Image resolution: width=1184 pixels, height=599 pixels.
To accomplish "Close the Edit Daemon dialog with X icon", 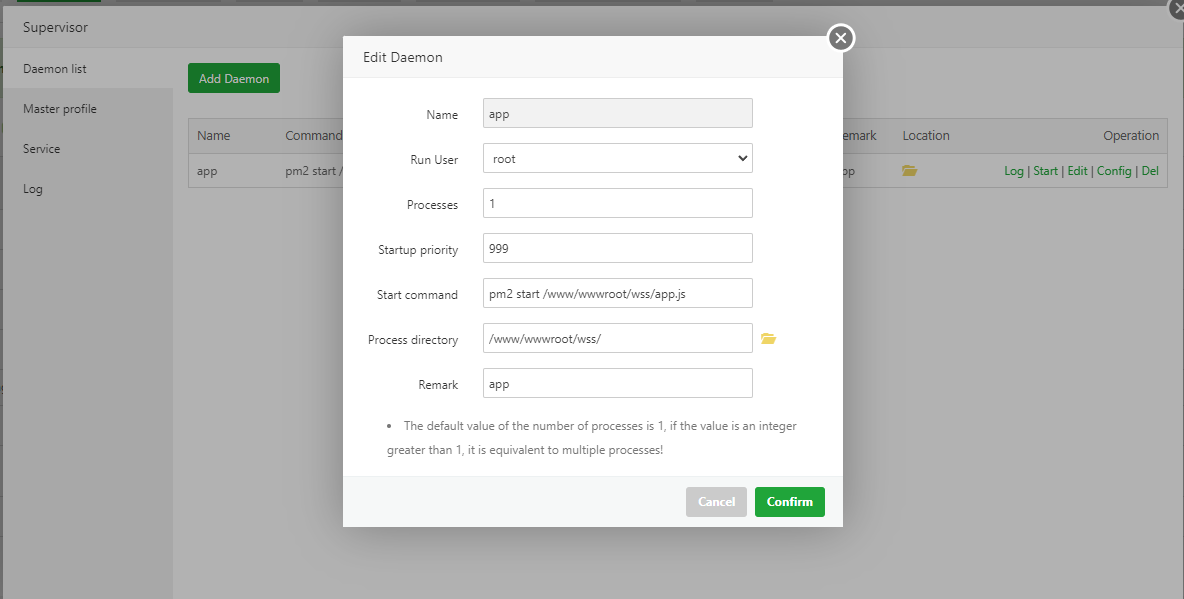I will 841,38.
